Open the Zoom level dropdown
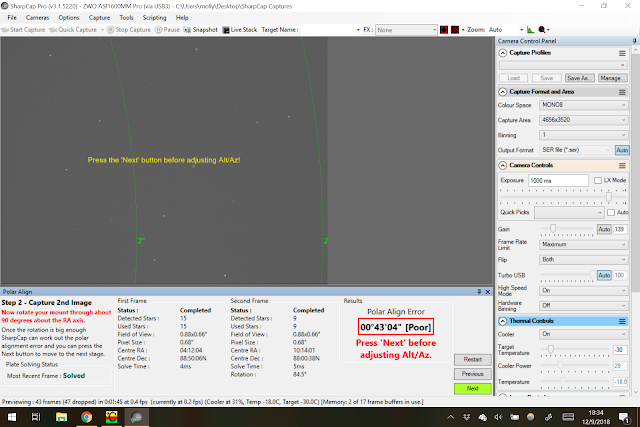The height and width of the screenshot is (427, 640). click(x=506, y=30)
